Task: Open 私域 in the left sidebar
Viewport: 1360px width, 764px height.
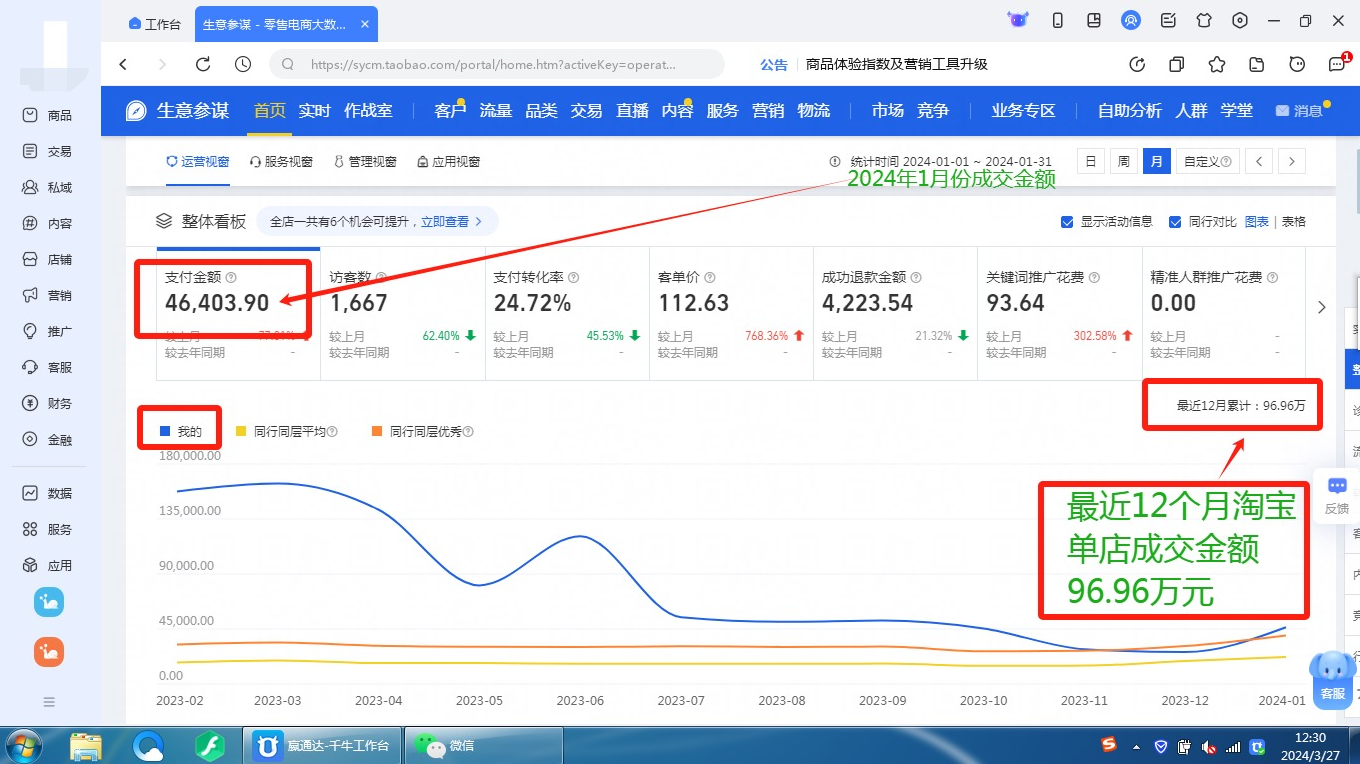Action: 48,188
